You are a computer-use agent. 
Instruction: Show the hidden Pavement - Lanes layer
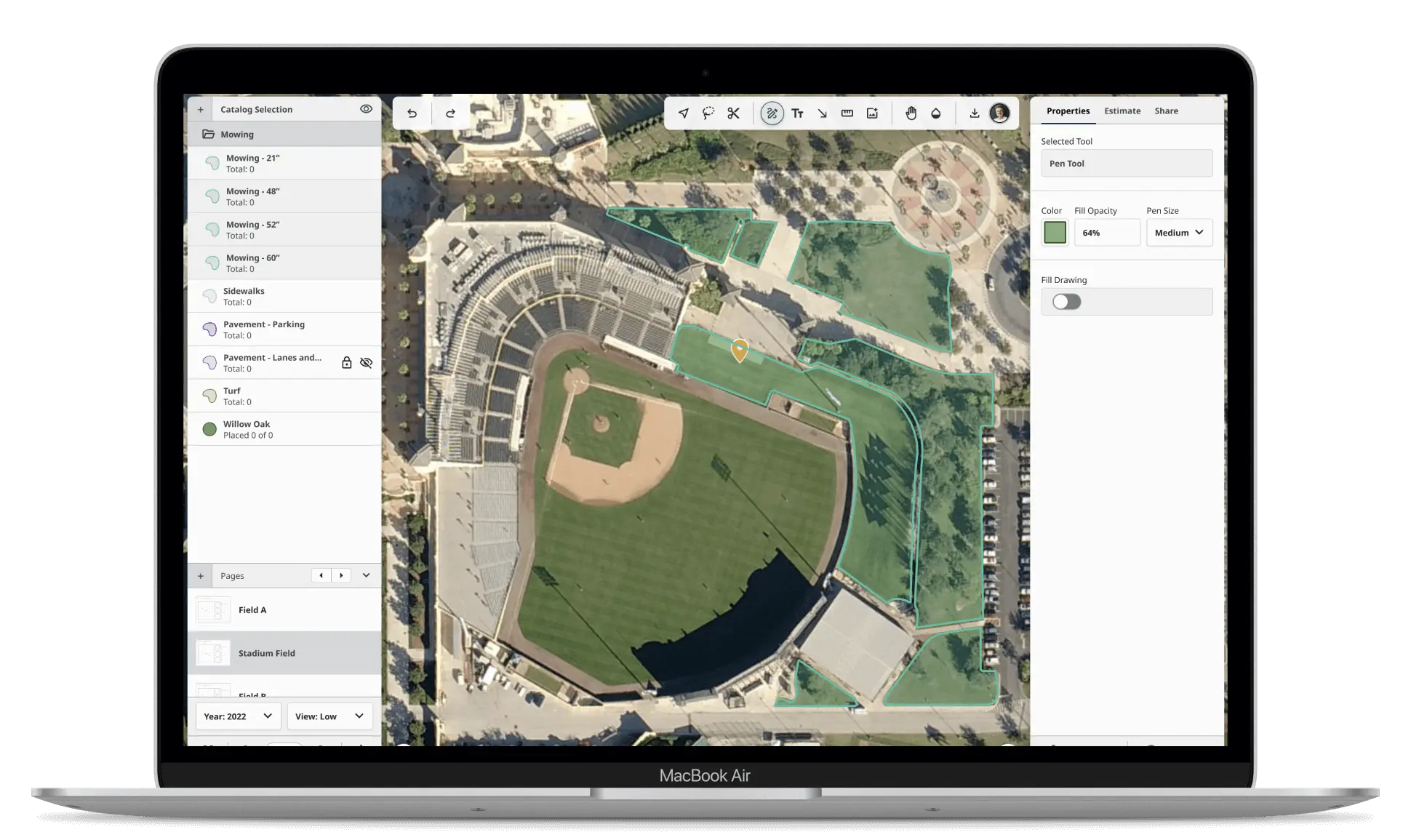pyautogui.click(x=366, y=362)
